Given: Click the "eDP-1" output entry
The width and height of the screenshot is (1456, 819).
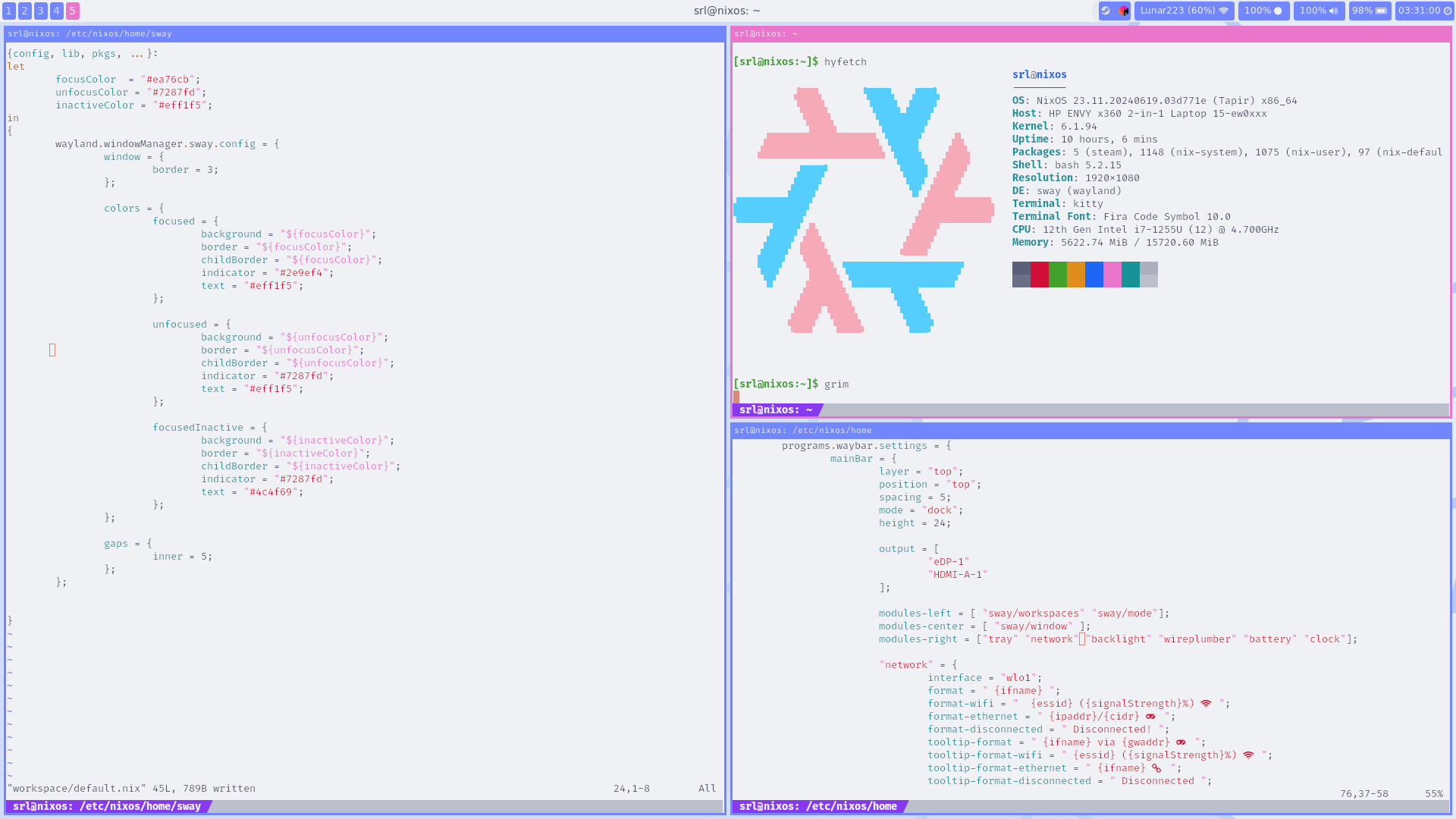Looking at the screenshot, I should click(x=949, y=561).
